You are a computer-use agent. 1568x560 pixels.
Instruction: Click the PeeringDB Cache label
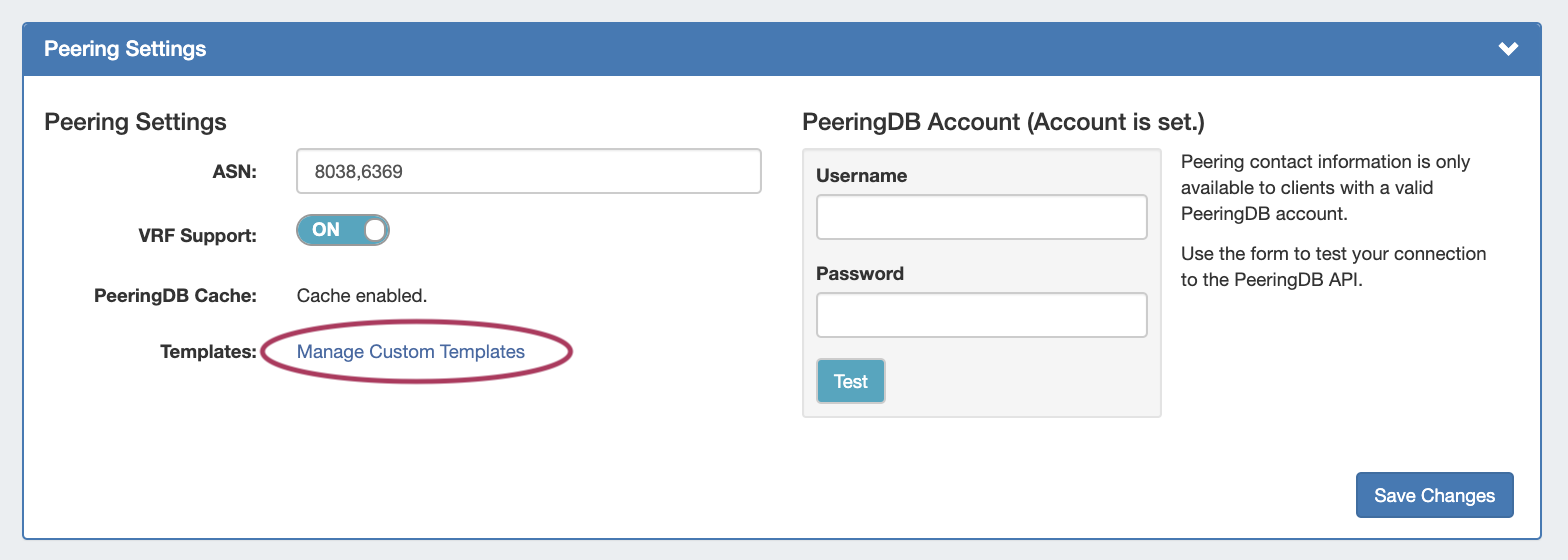click(x=175, y=296)
